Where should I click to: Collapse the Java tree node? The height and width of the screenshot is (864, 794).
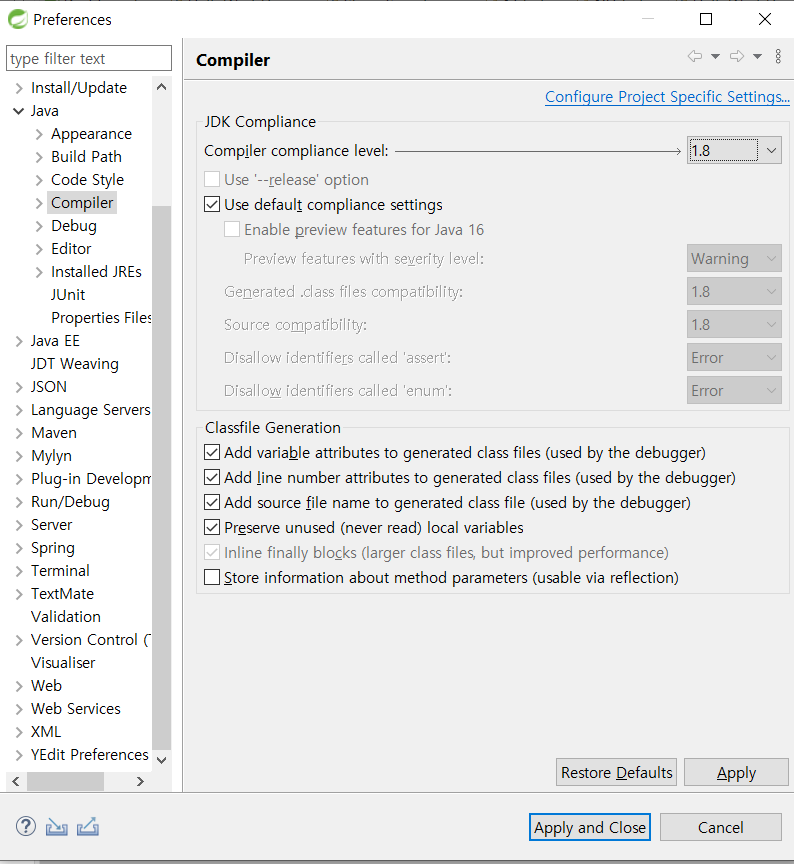(x=19, y=111)
